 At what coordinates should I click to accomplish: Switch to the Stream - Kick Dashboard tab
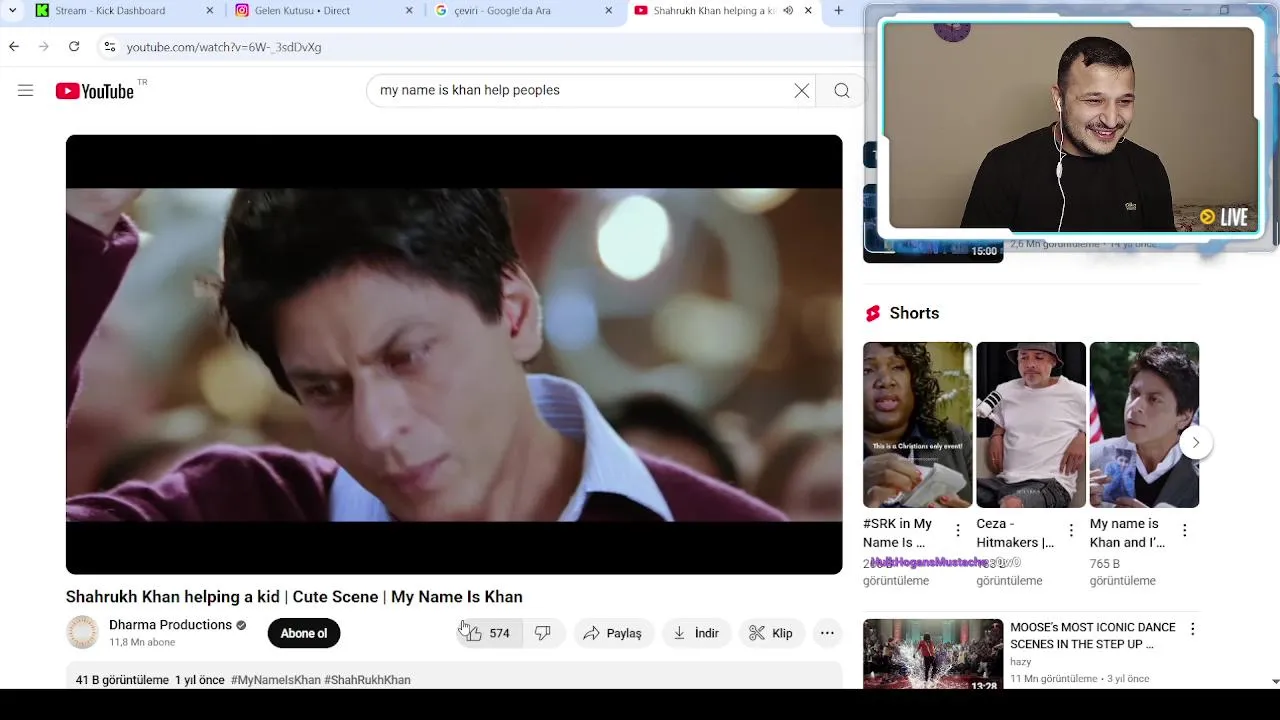pos(125,11)
